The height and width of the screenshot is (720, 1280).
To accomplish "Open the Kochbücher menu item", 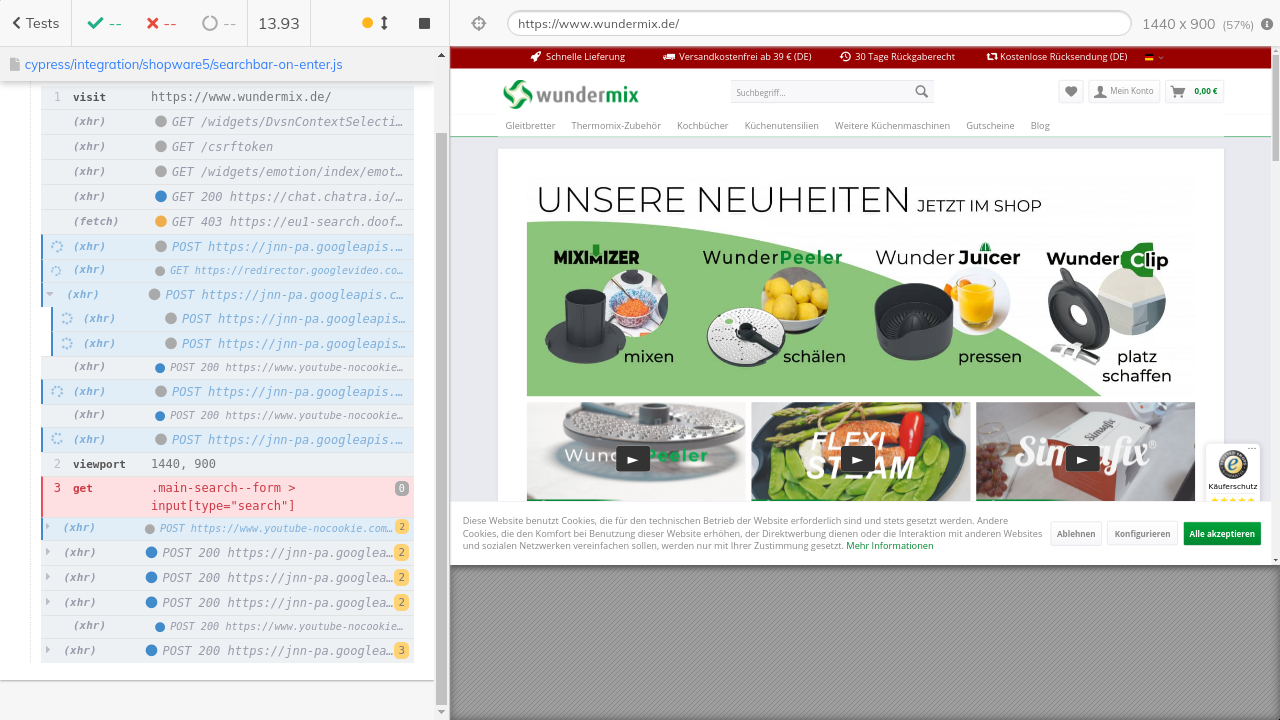I will point(702,126).
